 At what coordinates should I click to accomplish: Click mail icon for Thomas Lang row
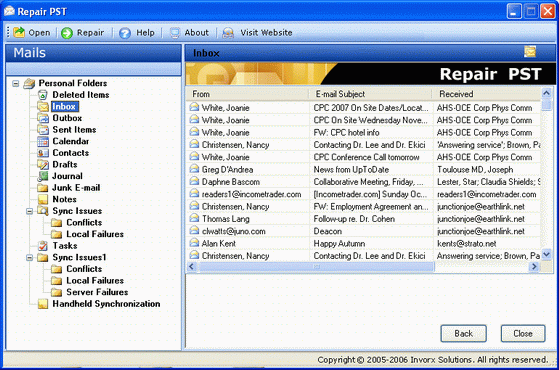tap(194, 218)
